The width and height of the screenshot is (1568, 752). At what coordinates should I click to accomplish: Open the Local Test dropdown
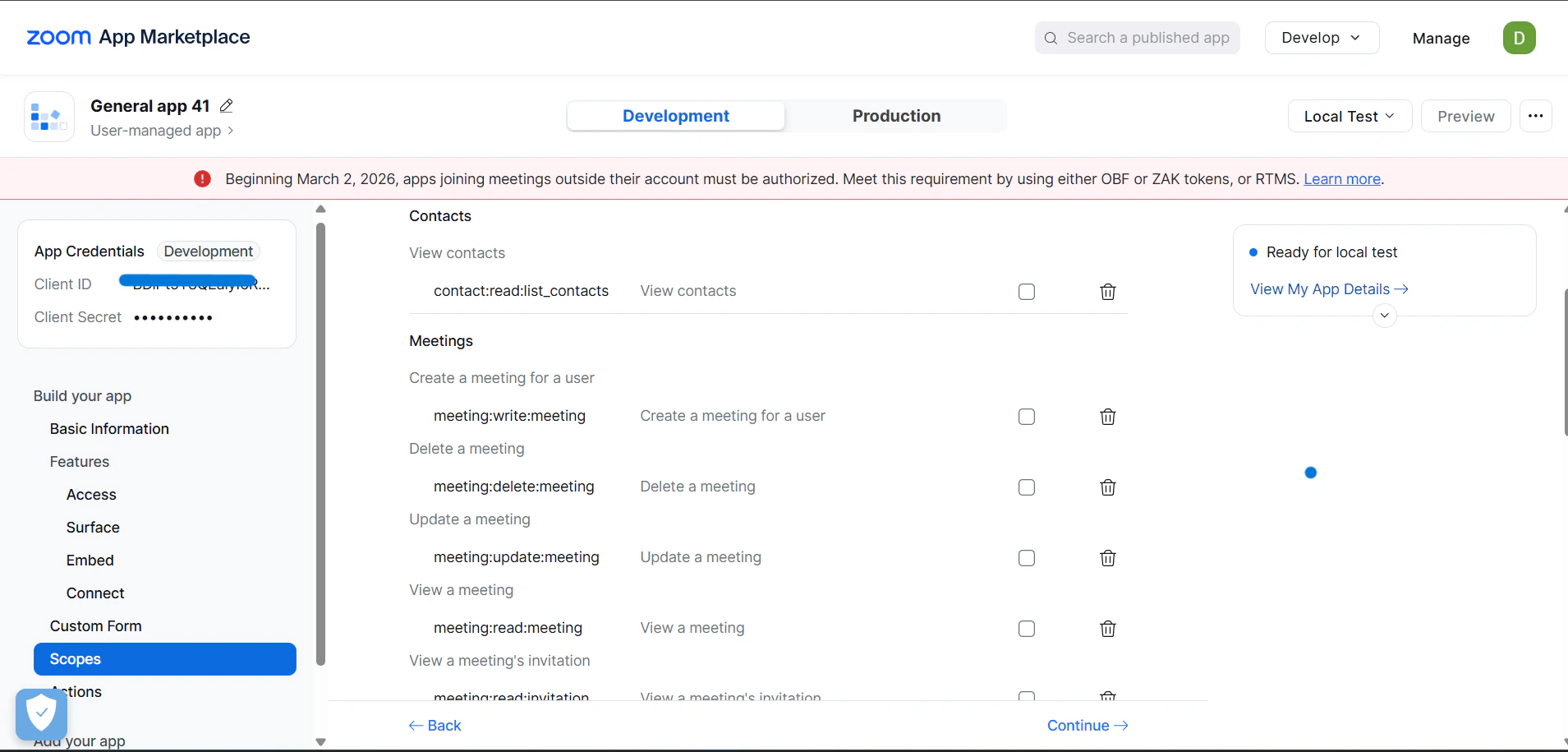point(1350,116)
